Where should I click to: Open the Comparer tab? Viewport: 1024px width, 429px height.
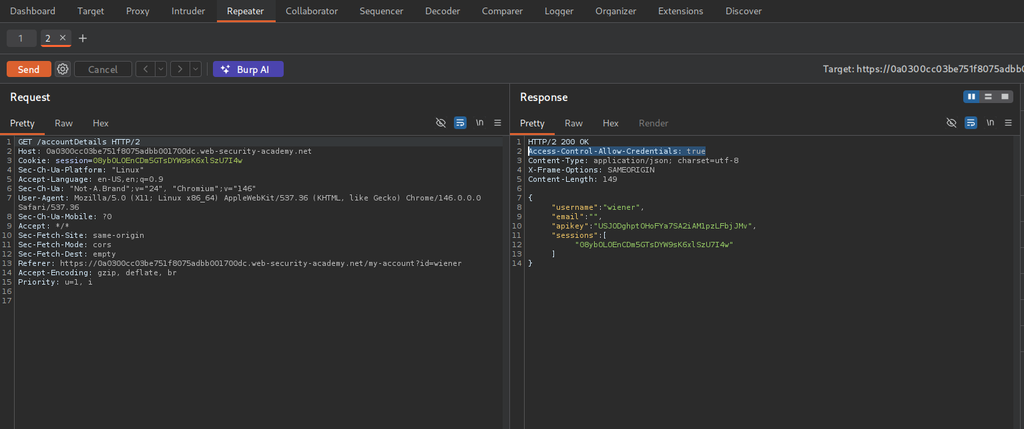point(502,11)
